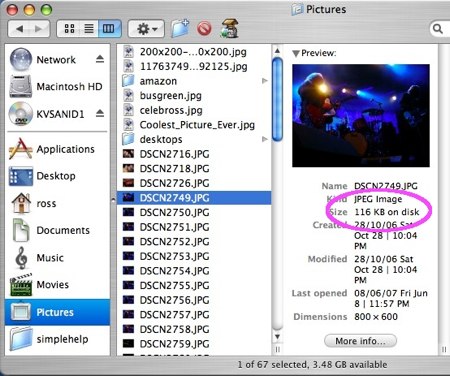Click the file column resize handle
Image resolution: width=450 pixels, height=376 pixels.
pos(277,350)
